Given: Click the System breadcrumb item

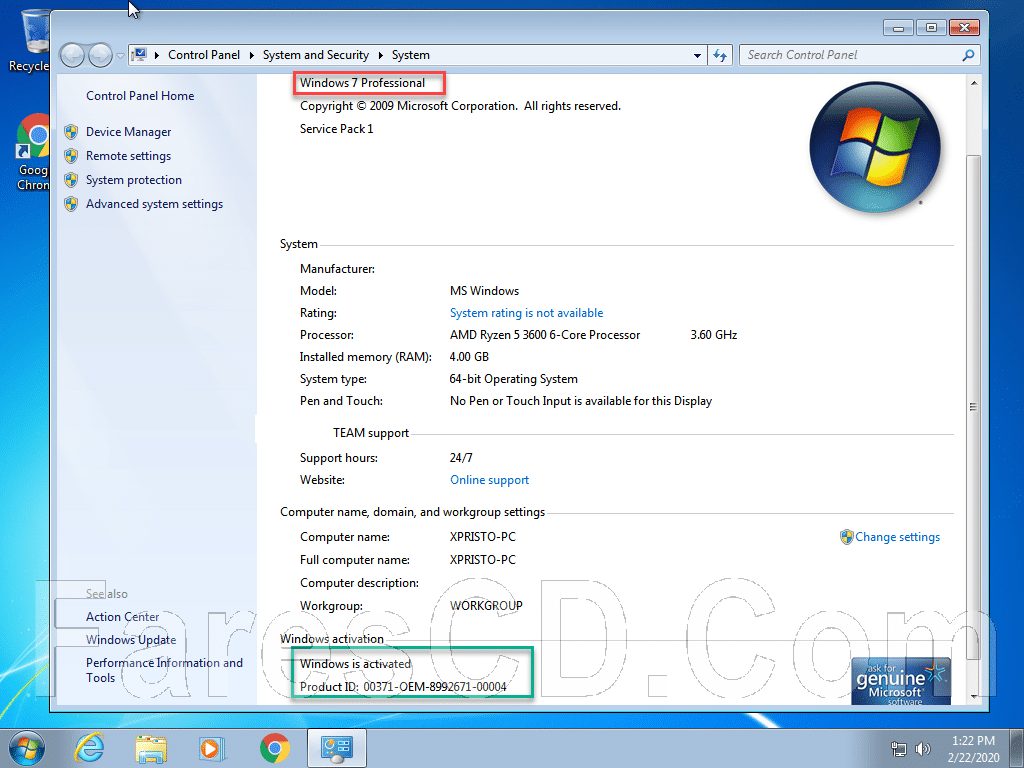Looking at the screenshot, I should coord(411,56).
